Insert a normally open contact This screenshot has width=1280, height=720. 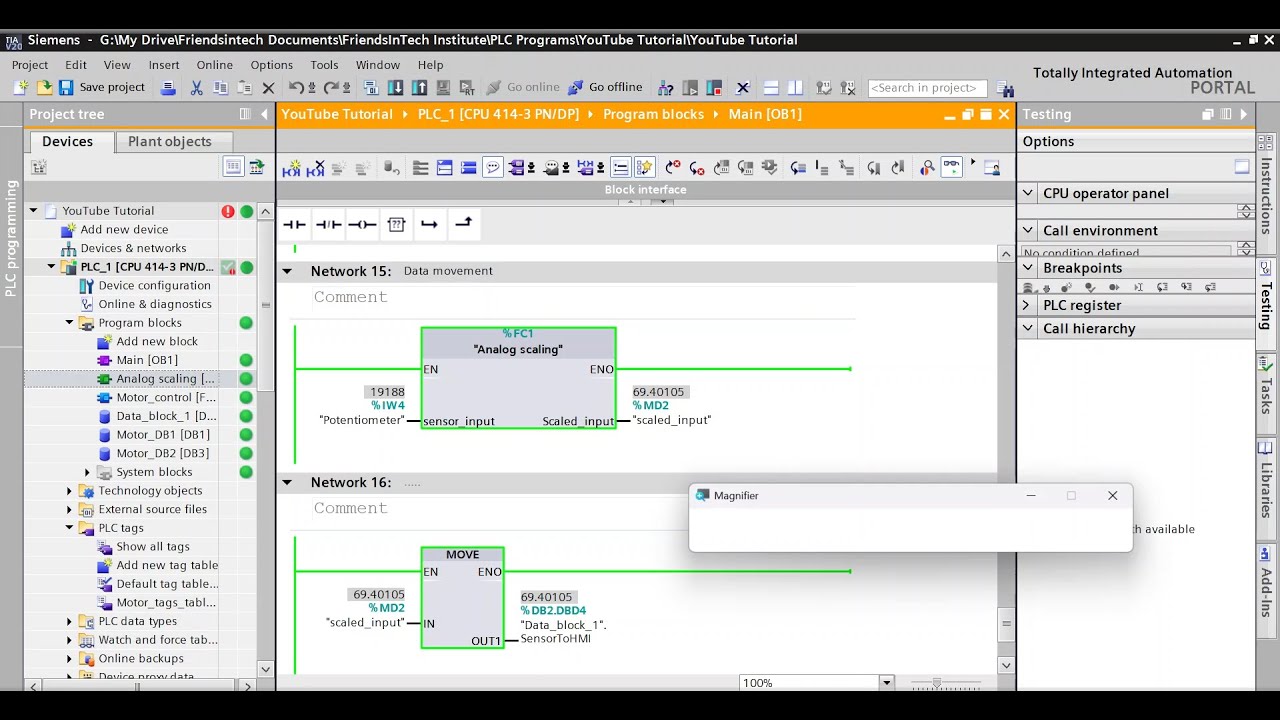[x=294, y=225]
